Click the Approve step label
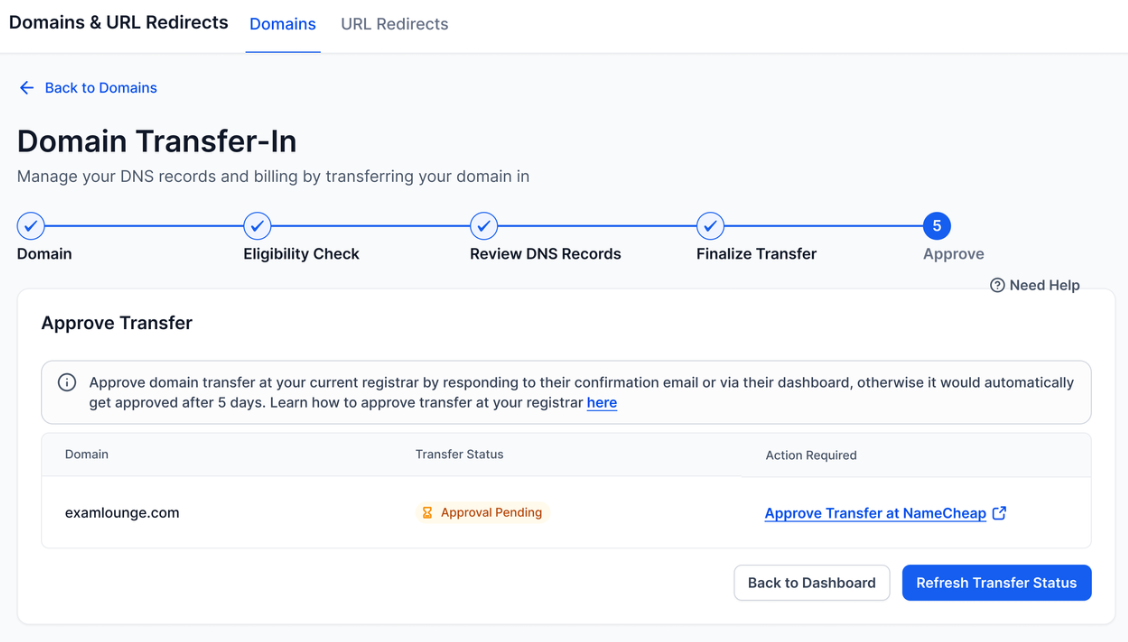Image resolution: width=1128 pixels, height=642 pixels. tap(953, 254)
